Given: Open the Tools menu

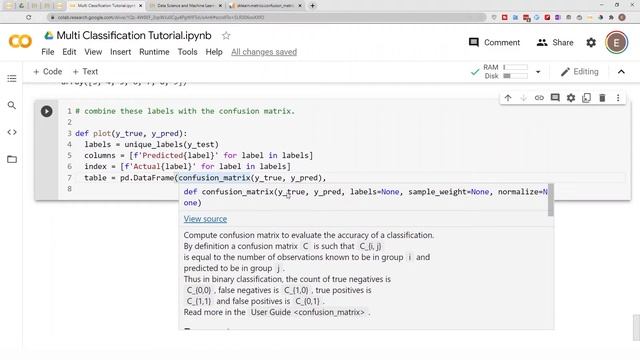Looking at the screenshot, I should (187, 52).
